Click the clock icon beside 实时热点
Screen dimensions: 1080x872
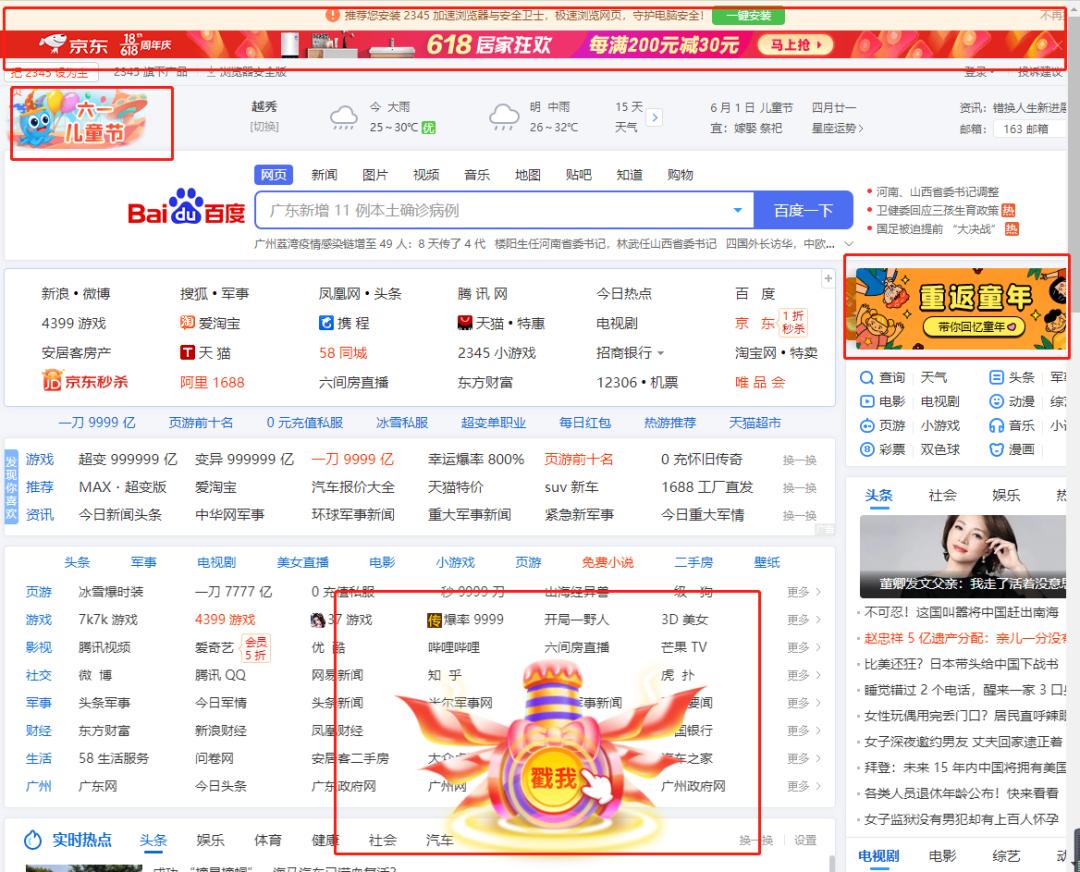(34, 840)
